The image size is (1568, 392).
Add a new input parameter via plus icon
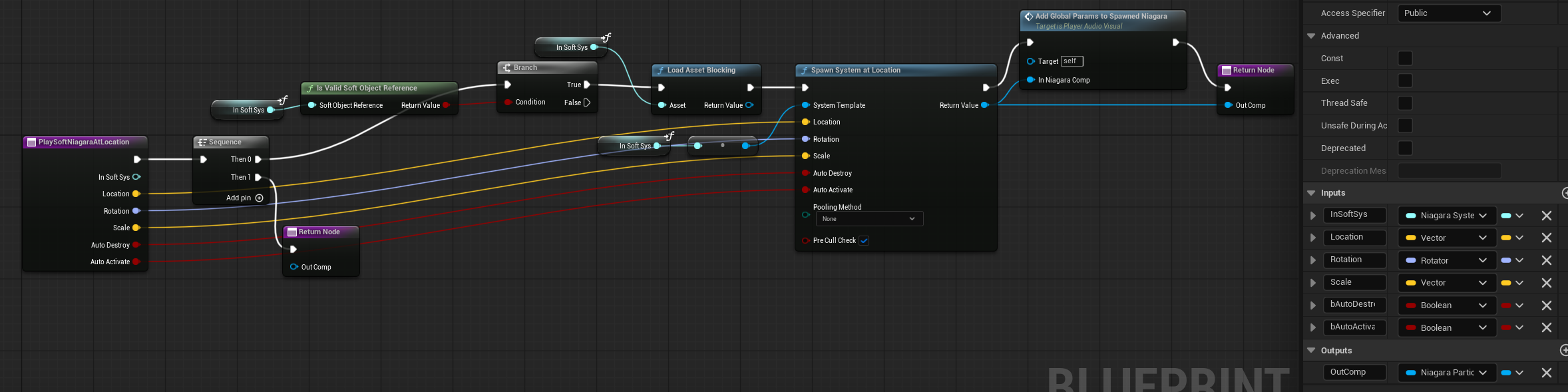(x=1564, y=193)
